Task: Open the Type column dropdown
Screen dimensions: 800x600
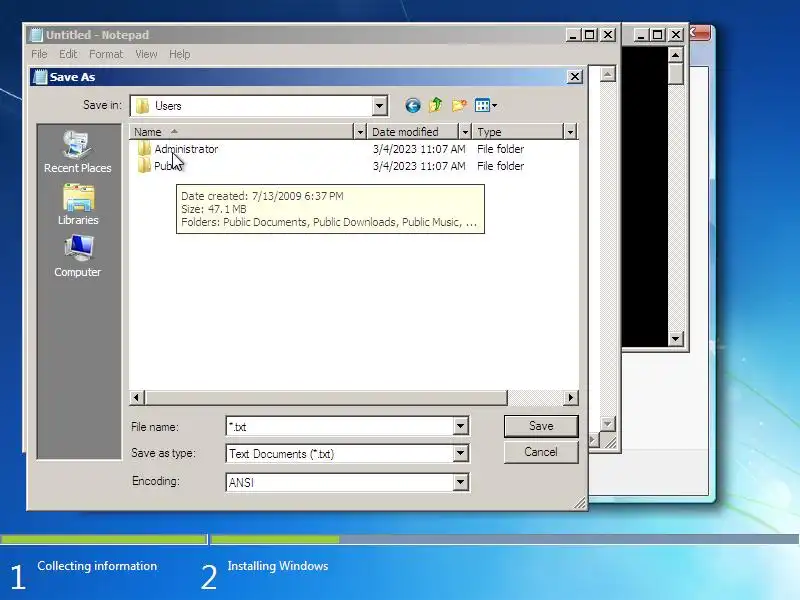Action: 570,132
